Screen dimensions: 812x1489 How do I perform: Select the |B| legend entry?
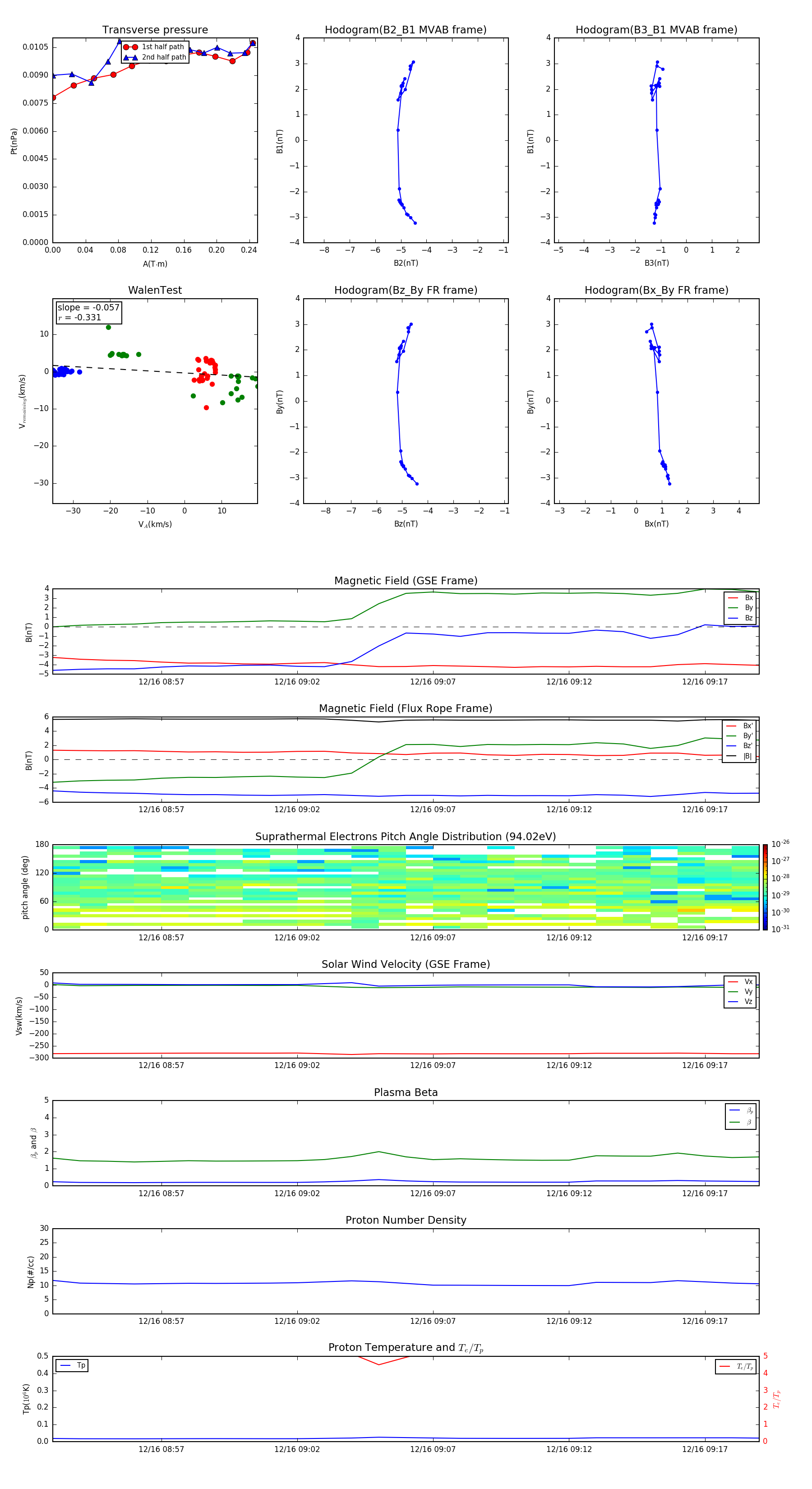739,756
